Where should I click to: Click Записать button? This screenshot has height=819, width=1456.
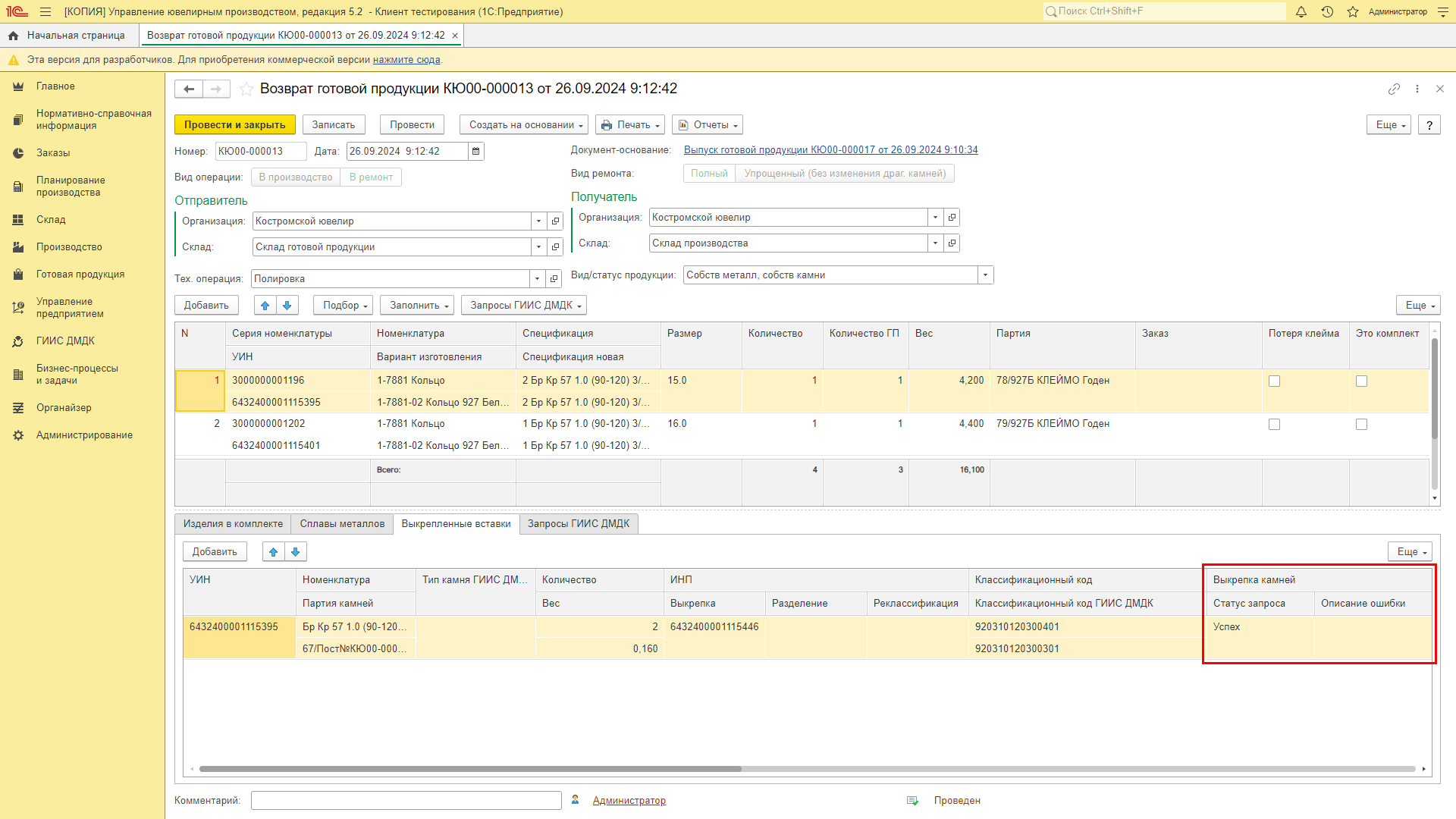[x=334, y=125]
